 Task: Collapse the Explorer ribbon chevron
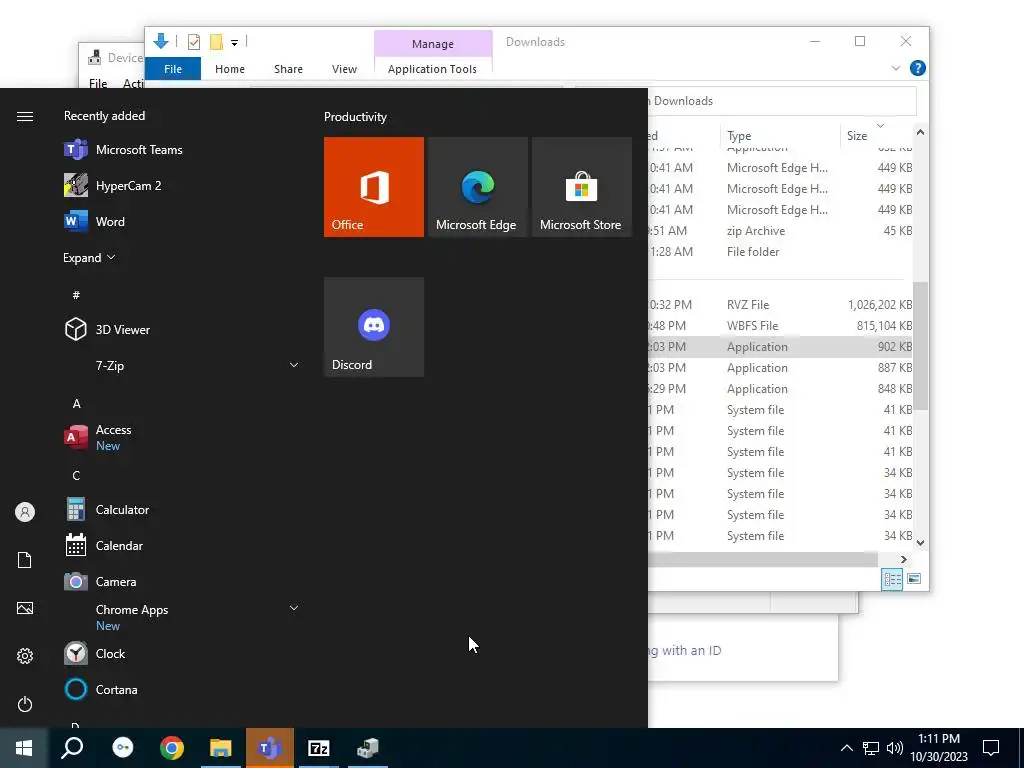coord(895,68)
